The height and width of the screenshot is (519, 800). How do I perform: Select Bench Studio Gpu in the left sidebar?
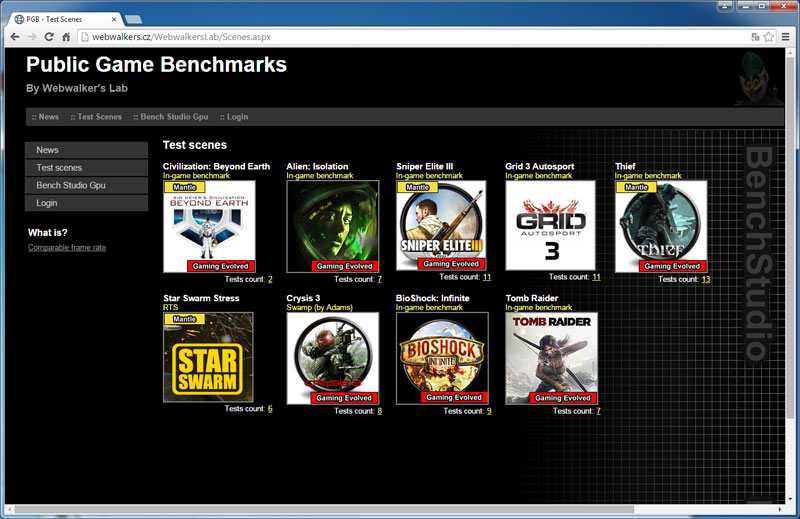(x=87, y=185)
